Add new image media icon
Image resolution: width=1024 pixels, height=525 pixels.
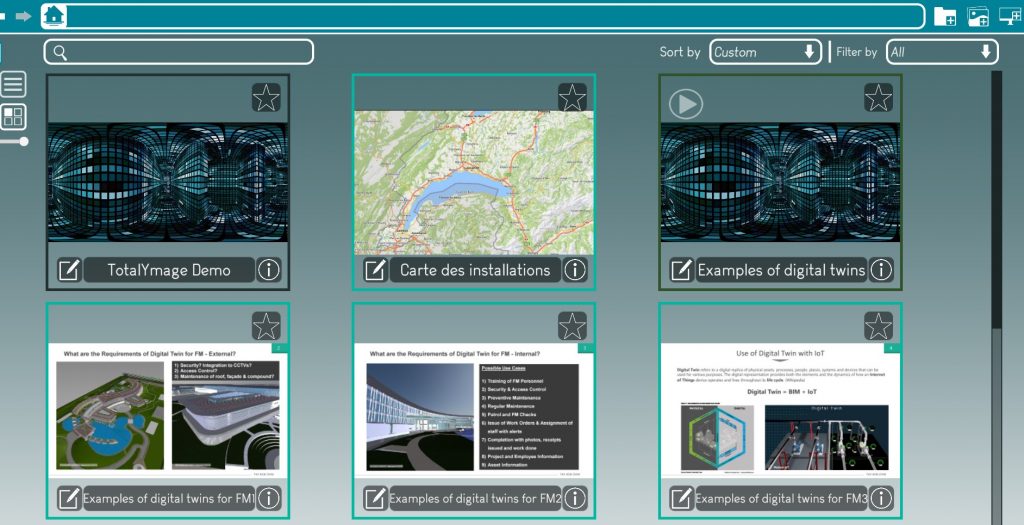tap(978, 16)
